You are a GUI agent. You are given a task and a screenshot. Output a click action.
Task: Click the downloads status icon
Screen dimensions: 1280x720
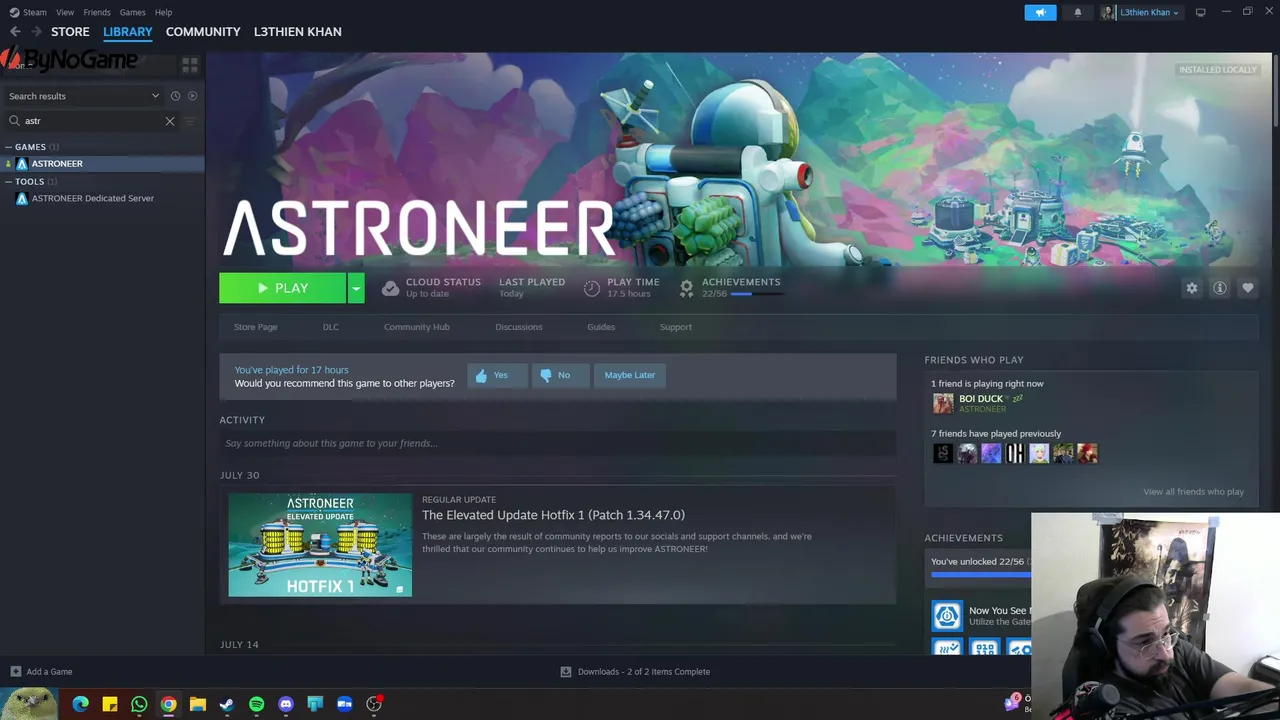[x=566, y=672]
